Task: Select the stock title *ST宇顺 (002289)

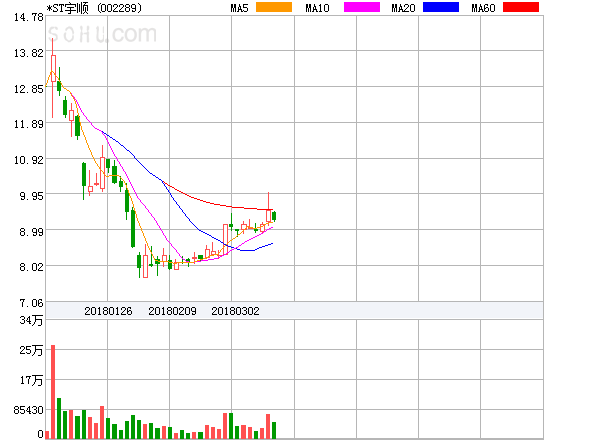Action: pyautogui.click(x=94, y=8)
